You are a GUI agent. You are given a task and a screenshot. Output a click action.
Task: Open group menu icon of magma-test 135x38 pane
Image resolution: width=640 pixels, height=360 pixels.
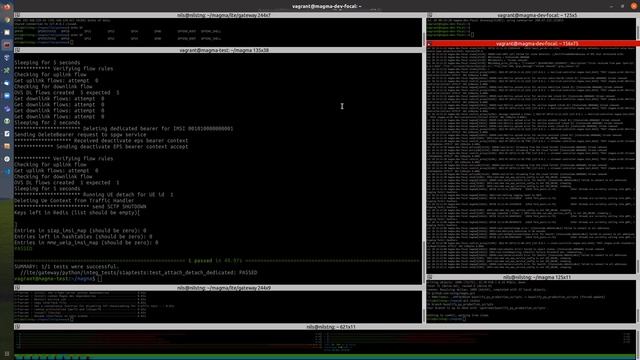coord(17,50)
